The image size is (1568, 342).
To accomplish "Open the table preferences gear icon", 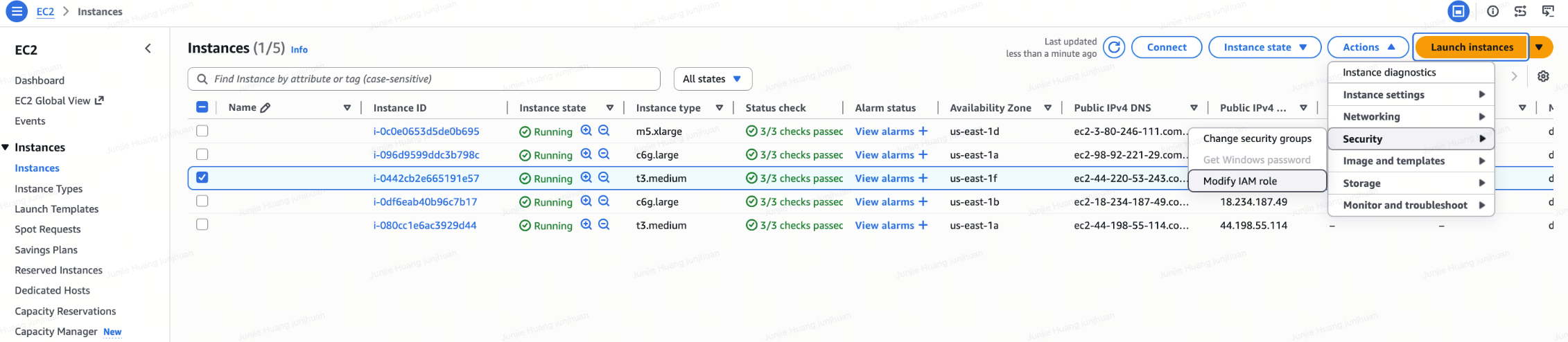I will (x=1543, y=76).
